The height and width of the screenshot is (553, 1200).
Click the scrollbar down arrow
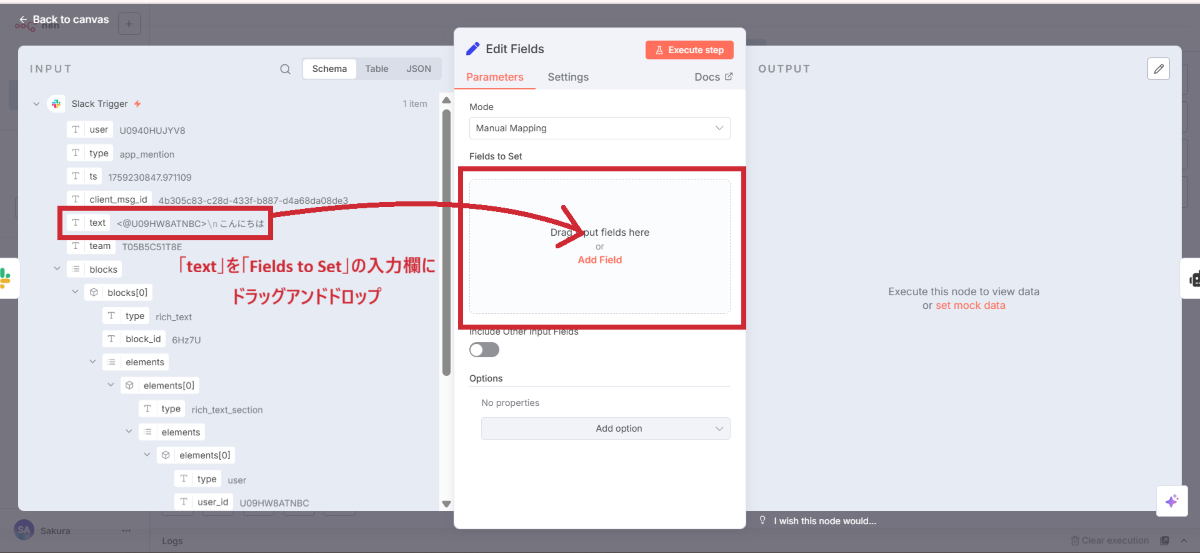coord(446,504)
